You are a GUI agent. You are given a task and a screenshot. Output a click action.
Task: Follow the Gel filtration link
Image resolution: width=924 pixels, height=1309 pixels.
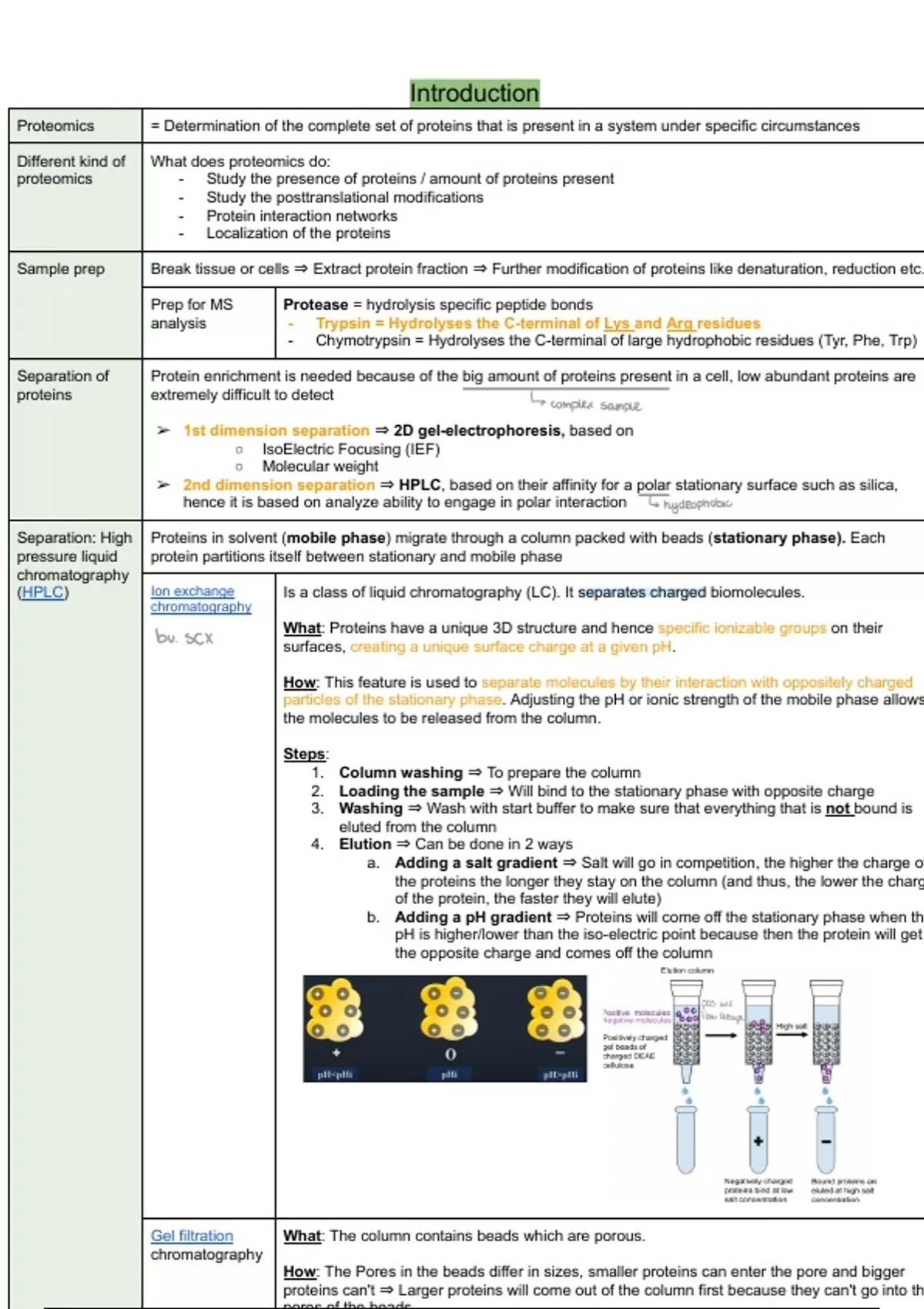[x=192, y=1236]
